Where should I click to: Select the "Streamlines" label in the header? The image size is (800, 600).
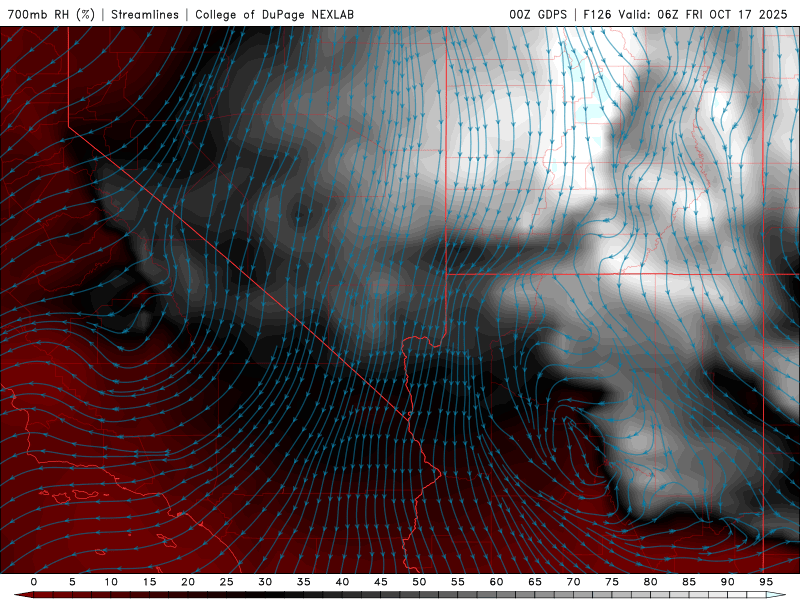point(145,14)
